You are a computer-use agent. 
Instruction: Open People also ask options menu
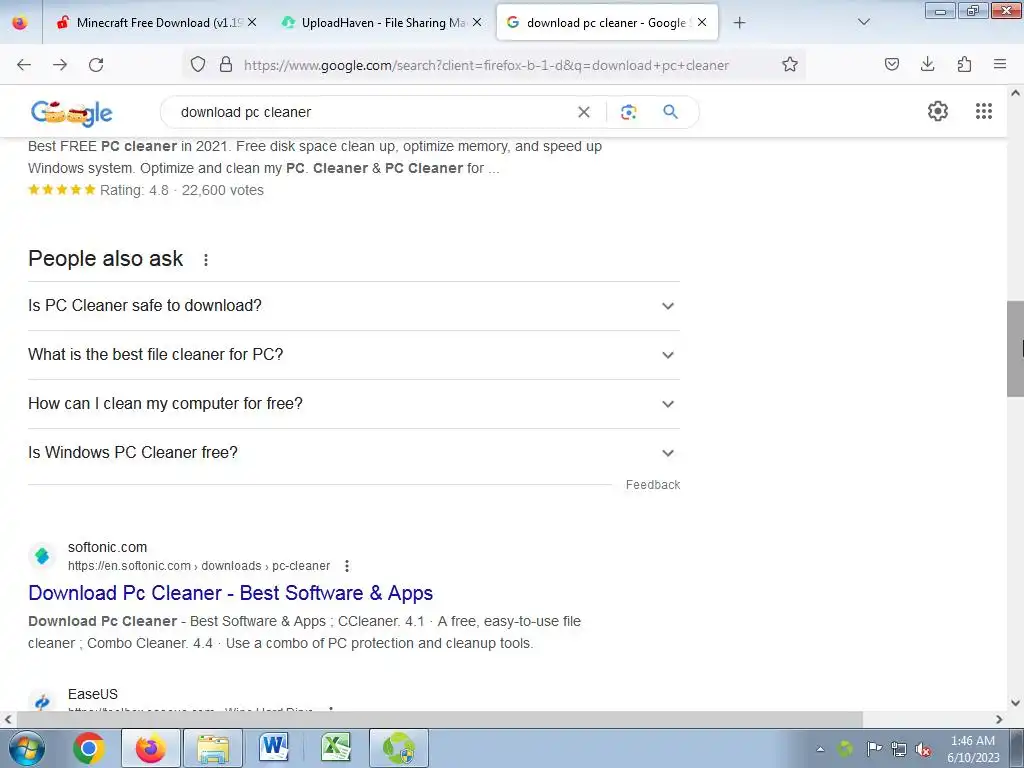click(x=206, y=260)
